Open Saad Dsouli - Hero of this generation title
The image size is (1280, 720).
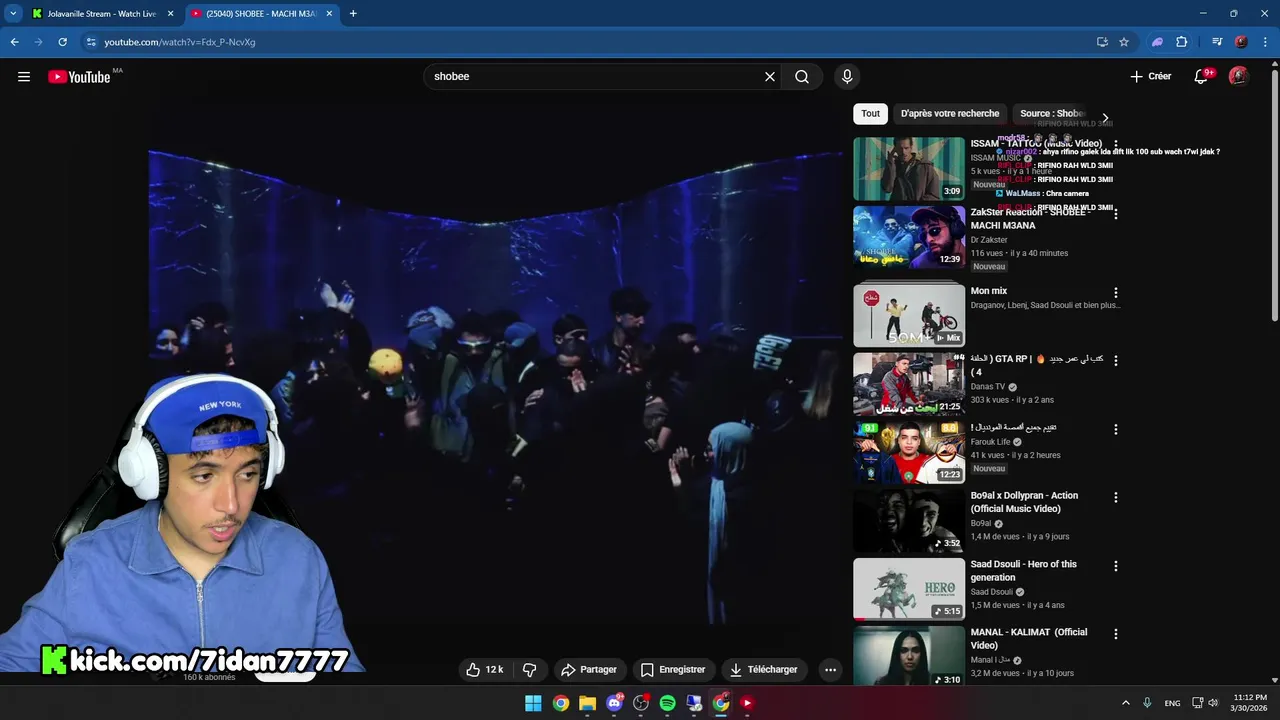tap(1023, 571)
